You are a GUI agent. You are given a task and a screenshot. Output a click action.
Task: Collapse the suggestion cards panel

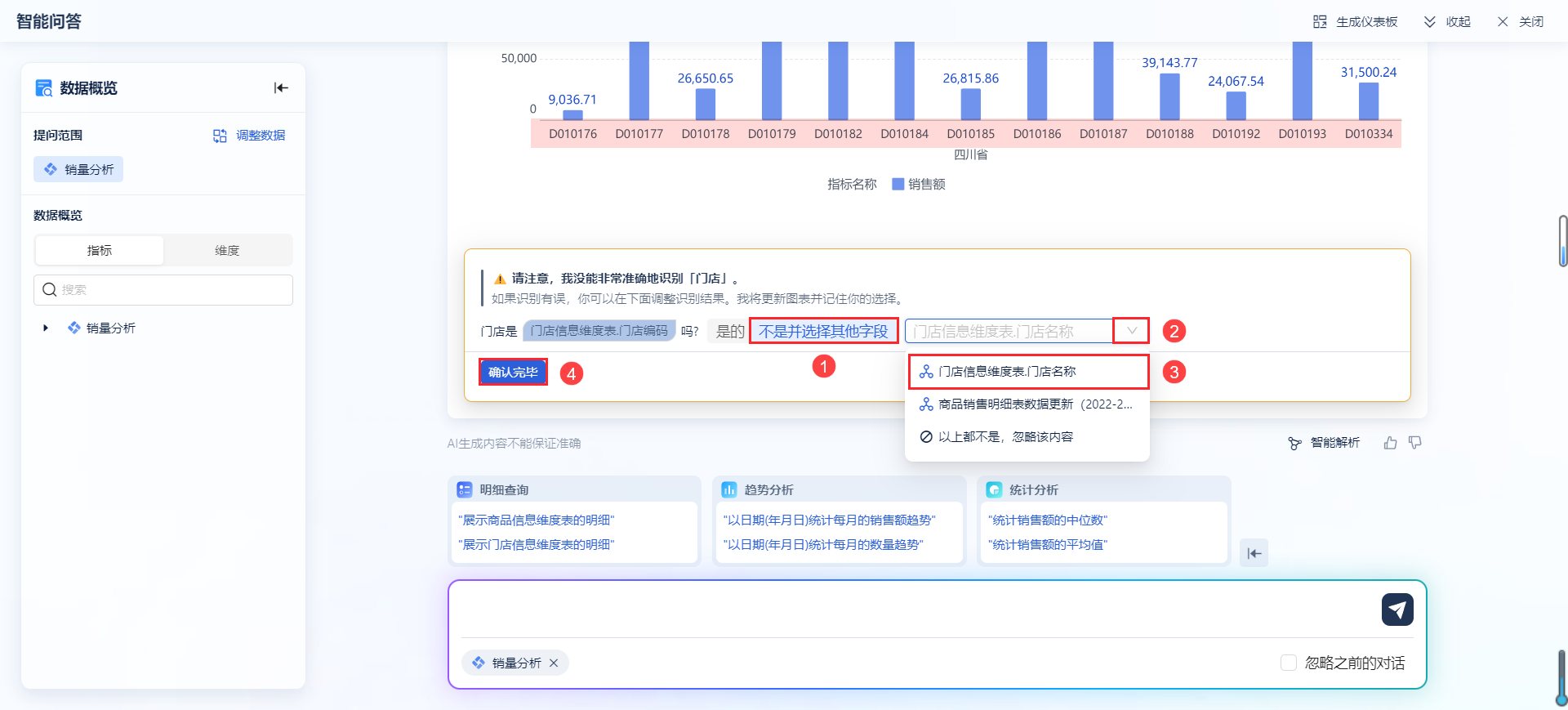(x=1254, y=553)
